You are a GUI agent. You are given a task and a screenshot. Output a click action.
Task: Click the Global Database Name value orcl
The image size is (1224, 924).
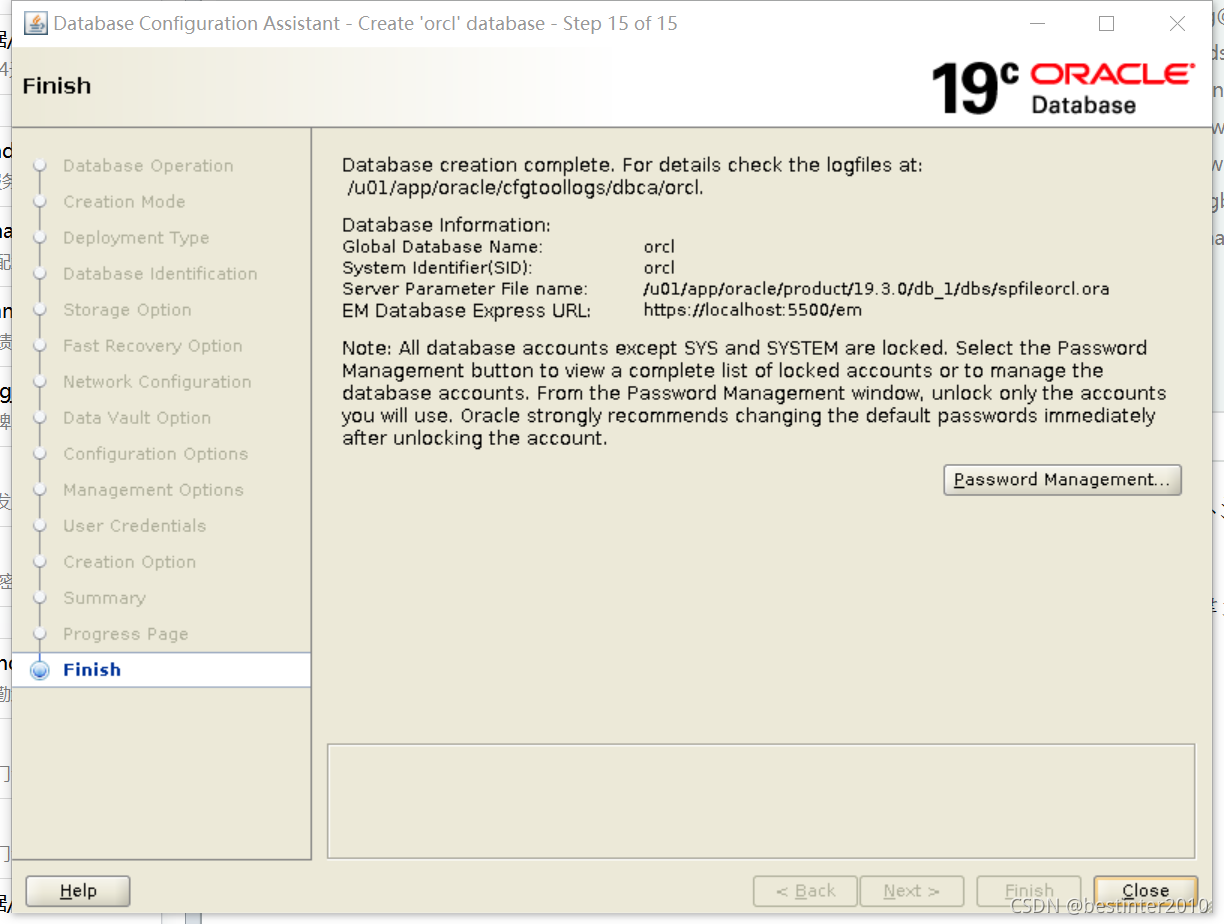pos(659,246)
